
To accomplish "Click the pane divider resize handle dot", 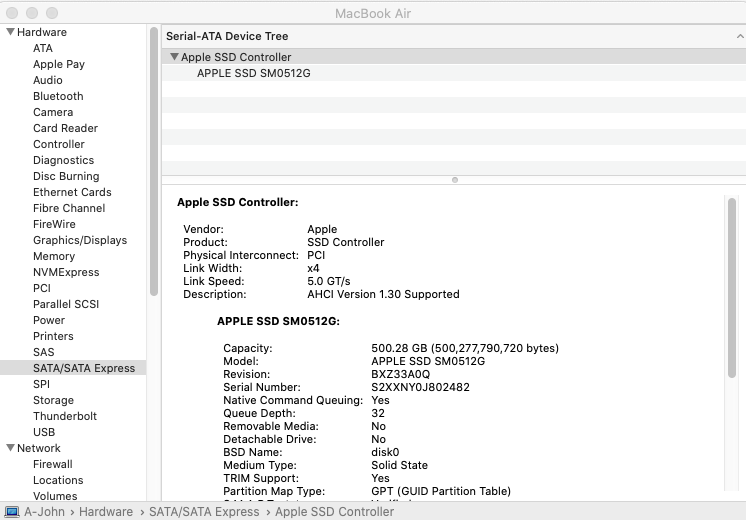I will [x=455, y=180].
